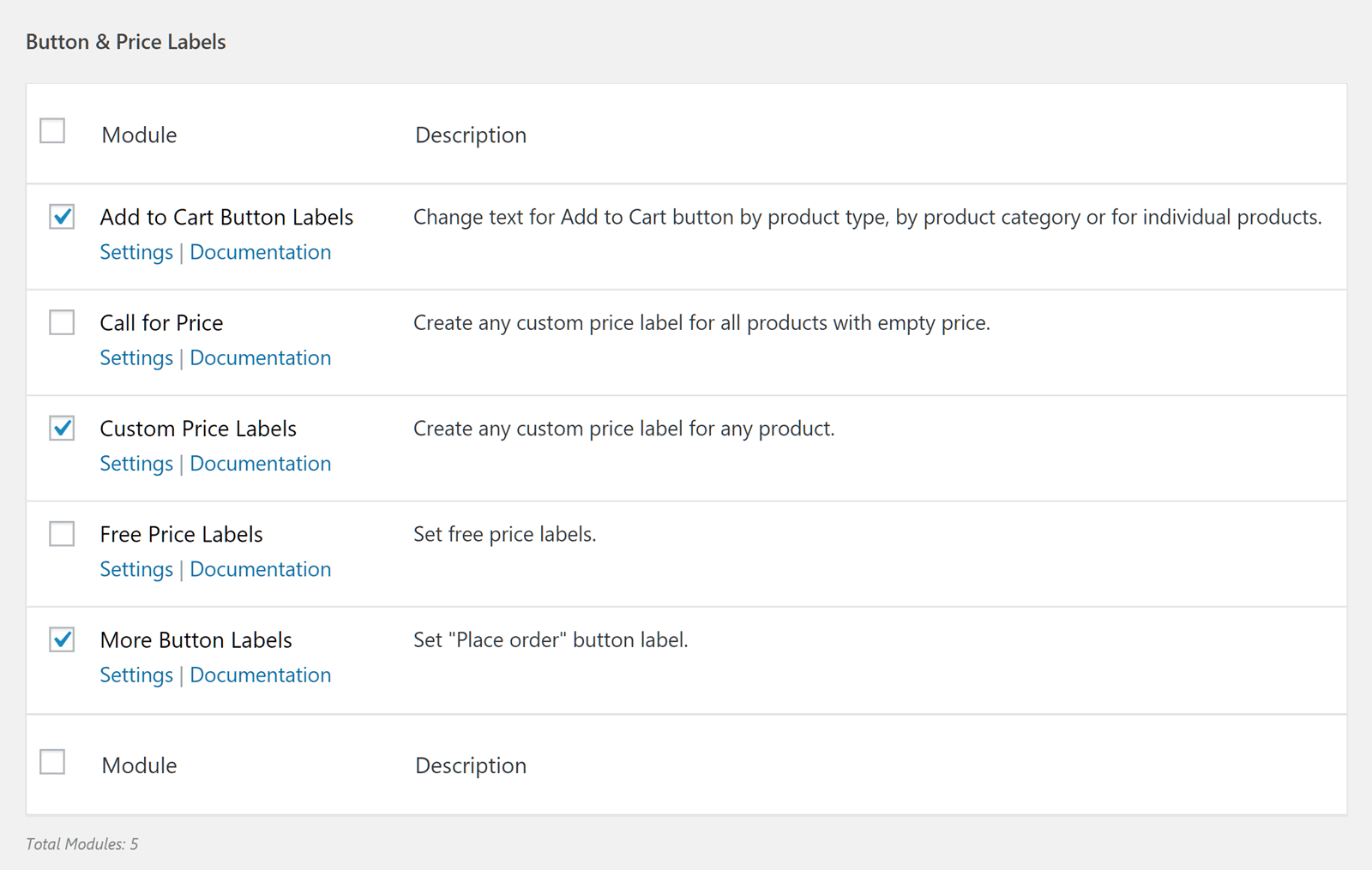Screen dimensions: 1372x870
Task: Click the Module column header
Action: click(139, 135)
